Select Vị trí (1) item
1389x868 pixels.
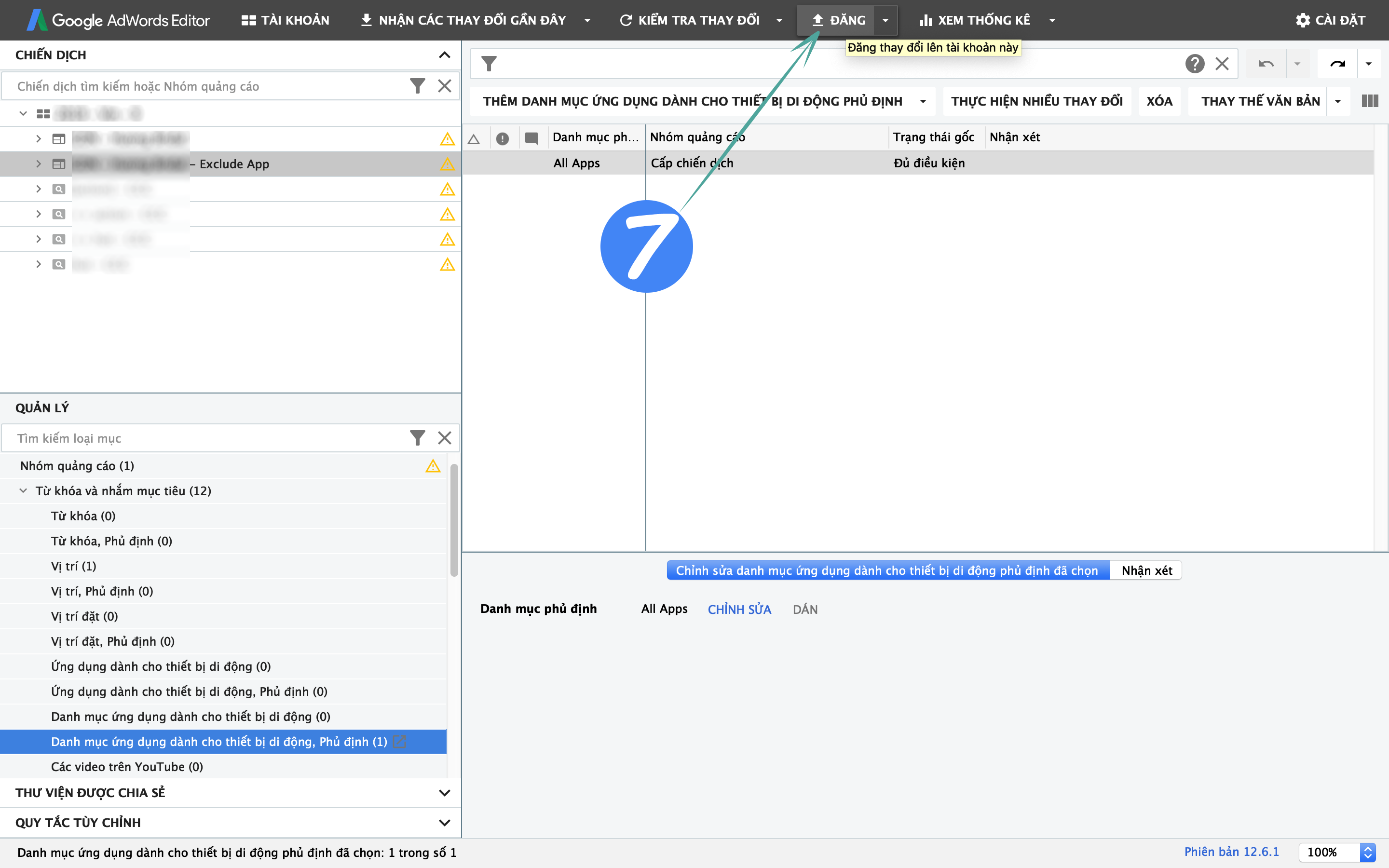click(x=223, y=566)
